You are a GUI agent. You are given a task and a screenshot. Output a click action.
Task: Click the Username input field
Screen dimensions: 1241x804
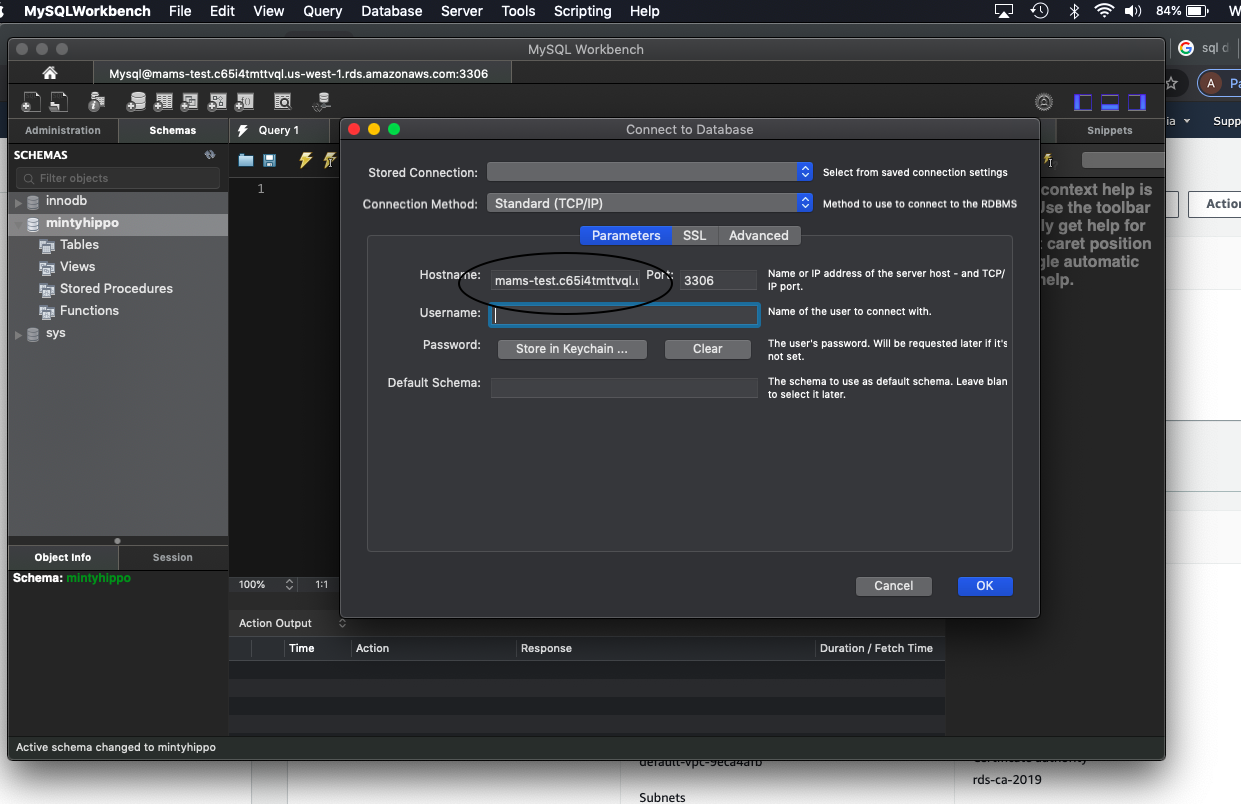coord(624,314)
